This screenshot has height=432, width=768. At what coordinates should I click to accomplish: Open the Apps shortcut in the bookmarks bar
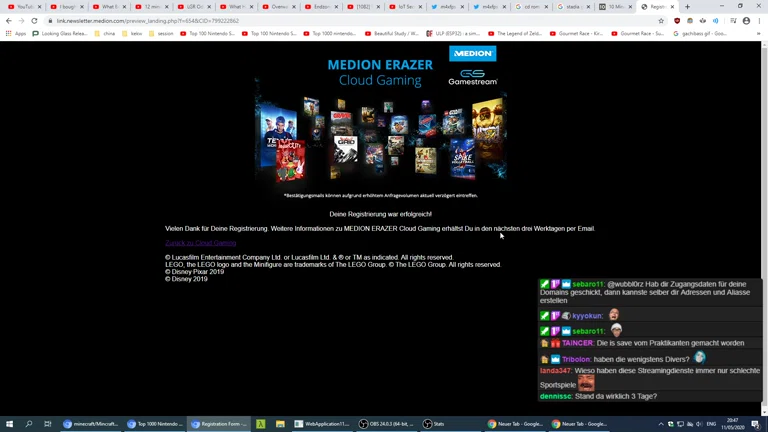point(16,34)
